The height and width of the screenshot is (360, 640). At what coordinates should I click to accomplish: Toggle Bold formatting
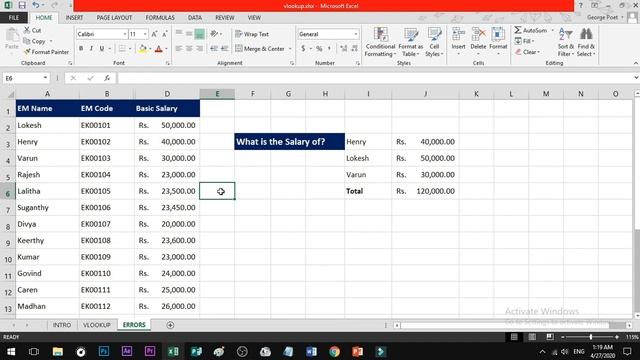[x=81, y=49]
